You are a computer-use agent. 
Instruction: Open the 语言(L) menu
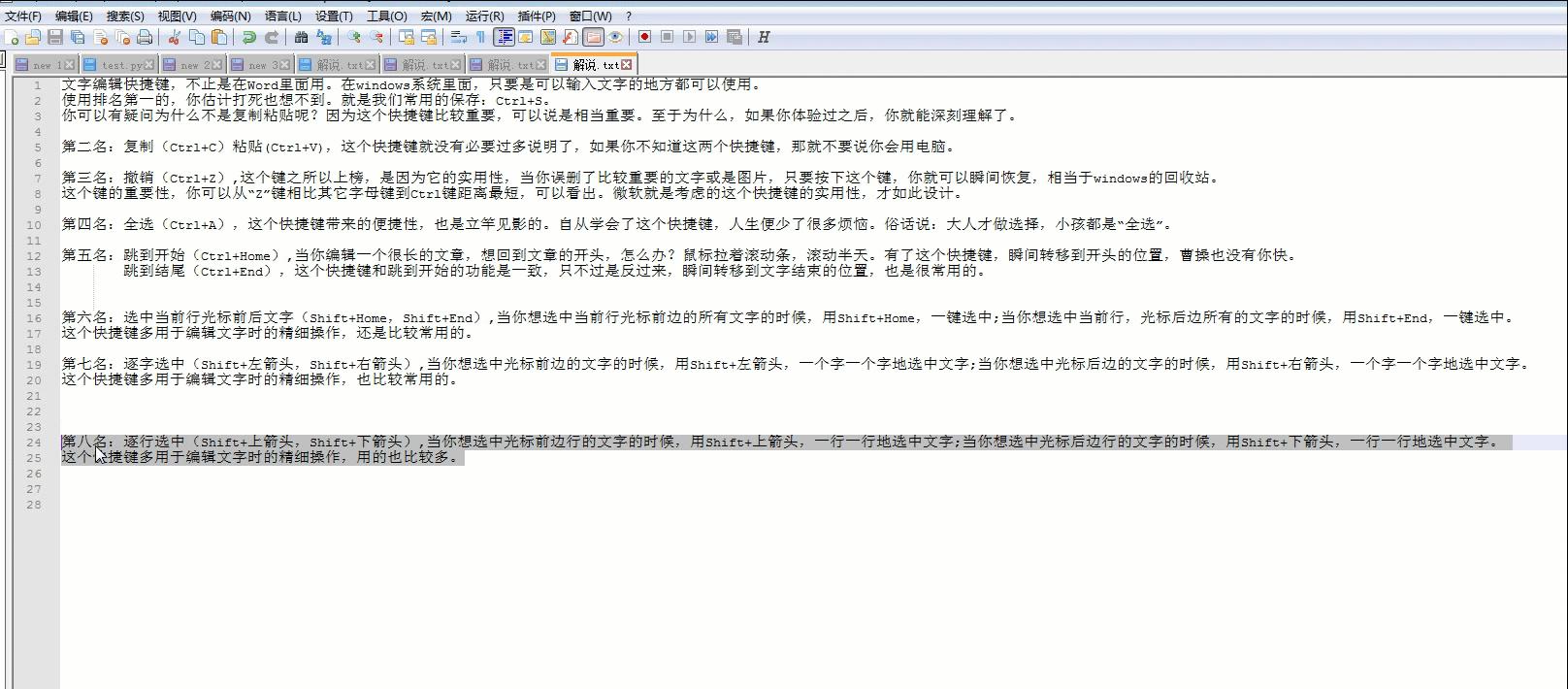(x=283, y=16)
